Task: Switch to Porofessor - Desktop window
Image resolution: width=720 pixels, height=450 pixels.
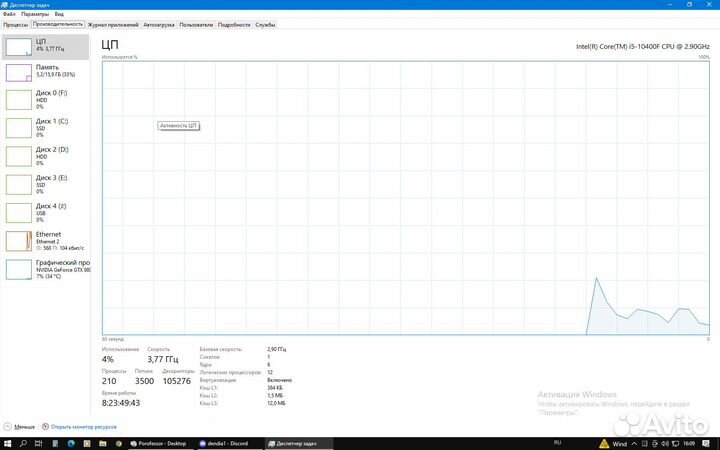Action: tap(158, 444)
